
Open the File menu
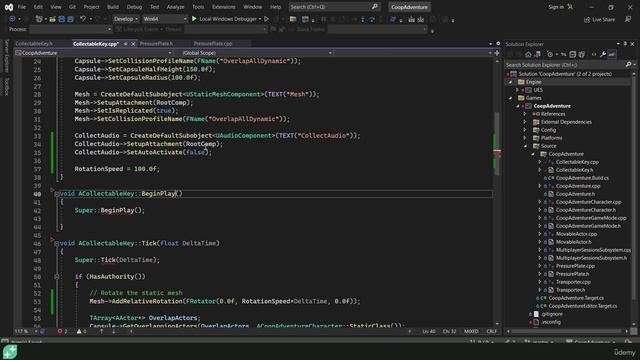pyautogui.click(x=22, y=7)
